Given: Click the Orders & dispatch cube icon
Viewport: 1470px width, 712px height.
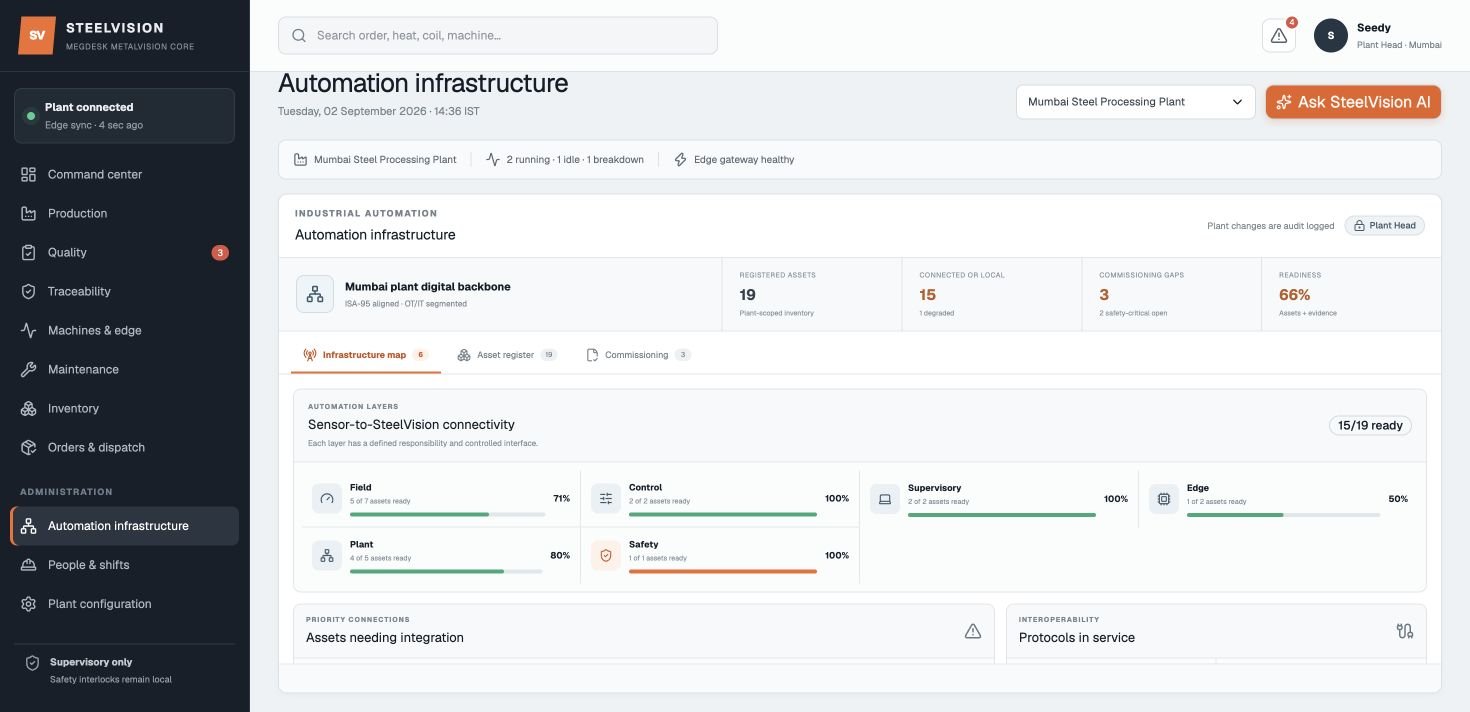Looking at the screenshot, I should tap(29, 447).
